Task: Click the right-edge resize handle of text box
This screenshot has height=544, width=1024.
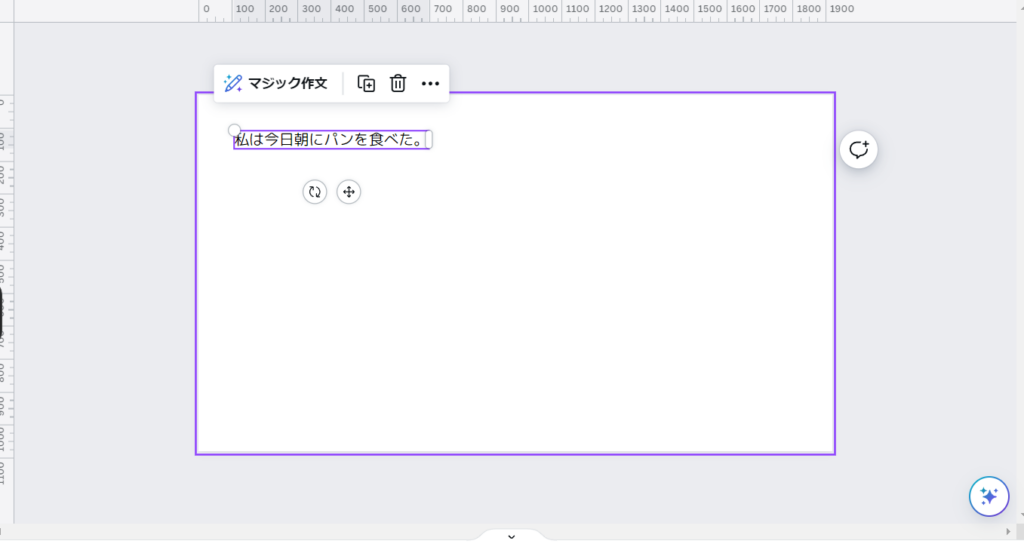Action: point(429,140)
